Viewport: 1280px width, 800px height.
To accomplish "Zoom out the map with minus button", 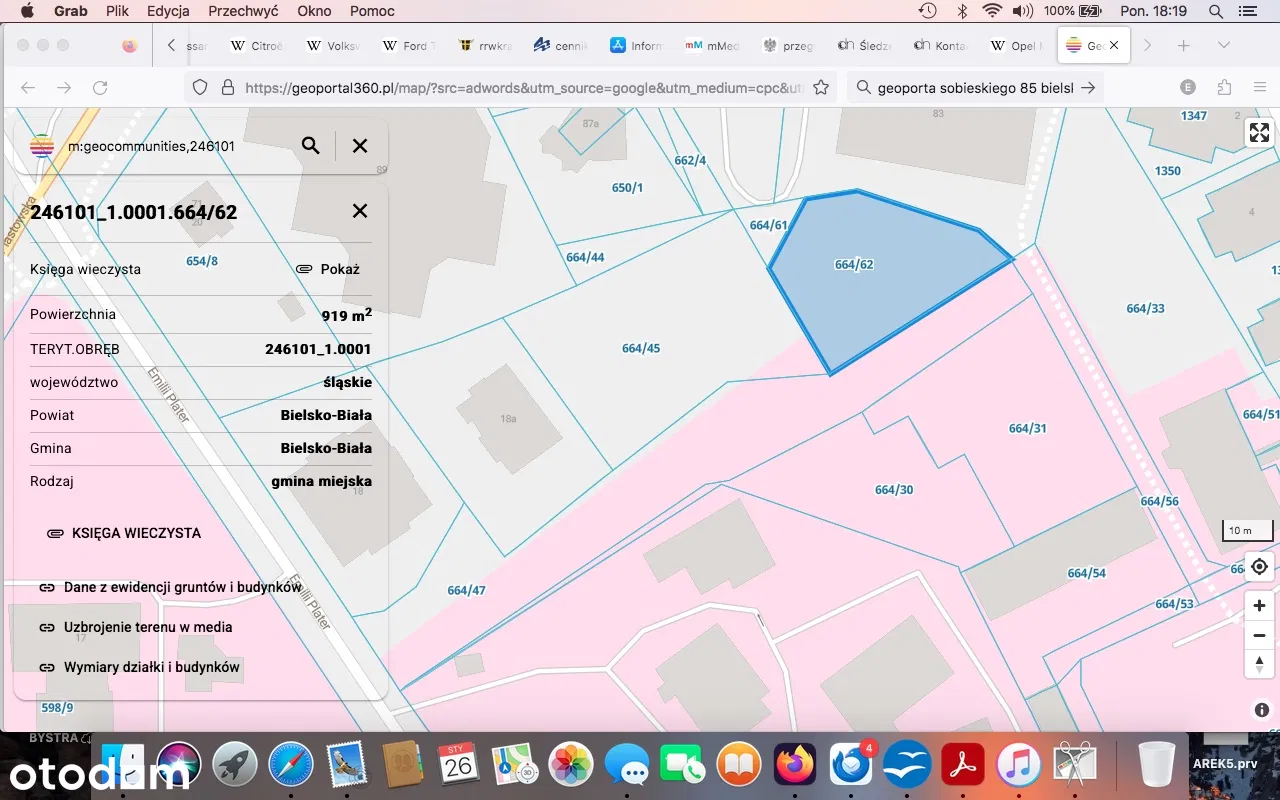I will (x=1259, y=635).
